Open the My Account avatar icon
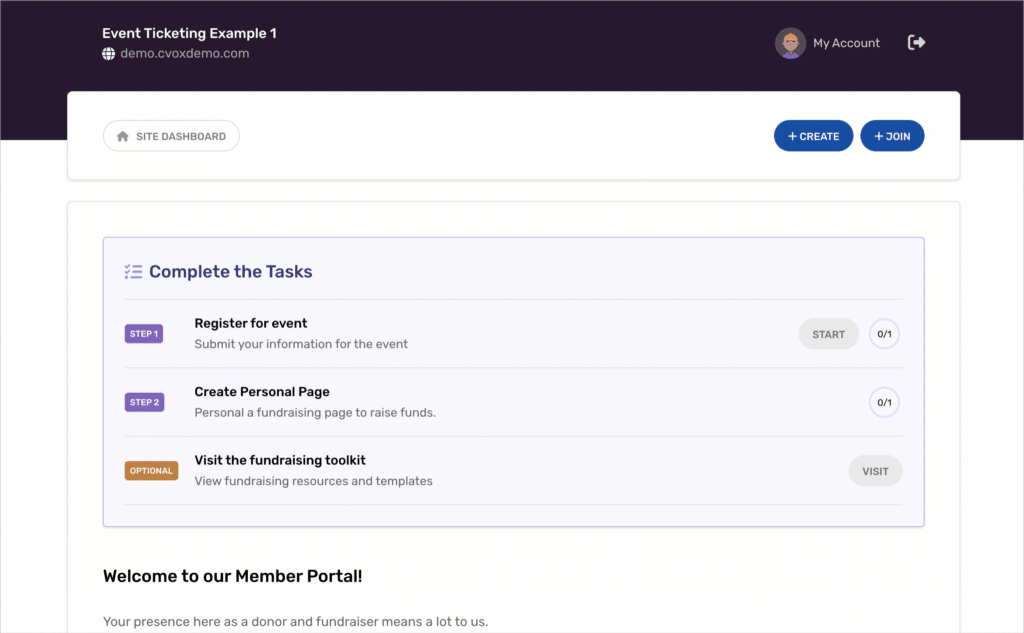Screen dimensions: 1024x633 (790, 43)
